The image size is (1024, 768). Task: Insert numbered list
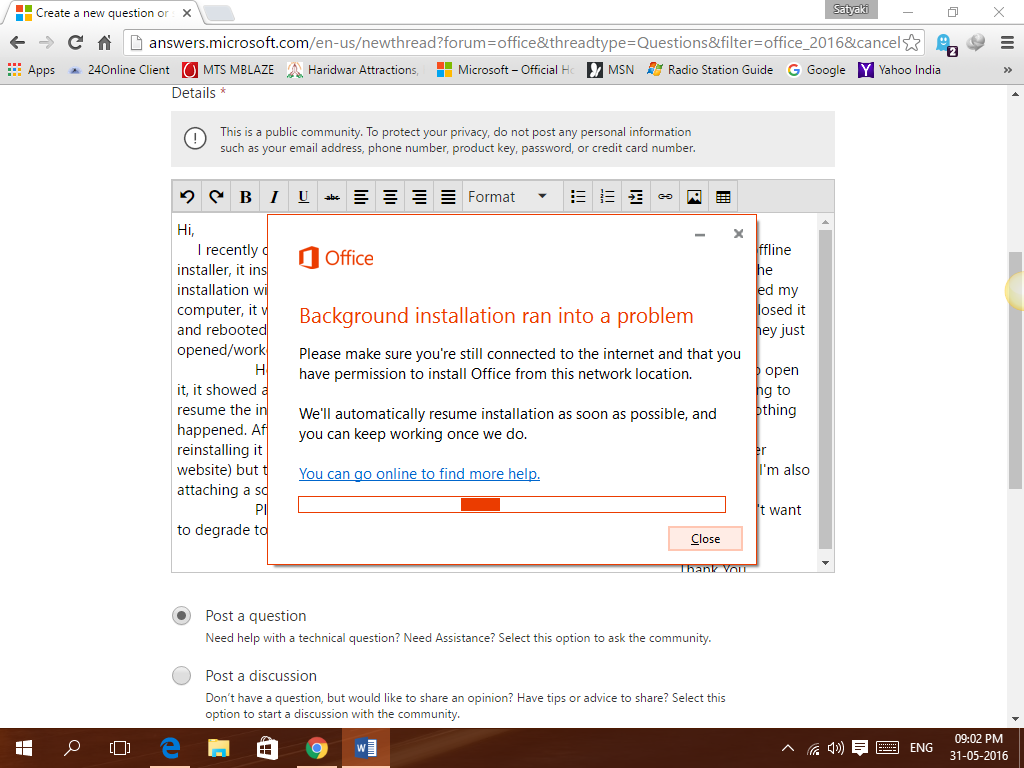point(607,197)
